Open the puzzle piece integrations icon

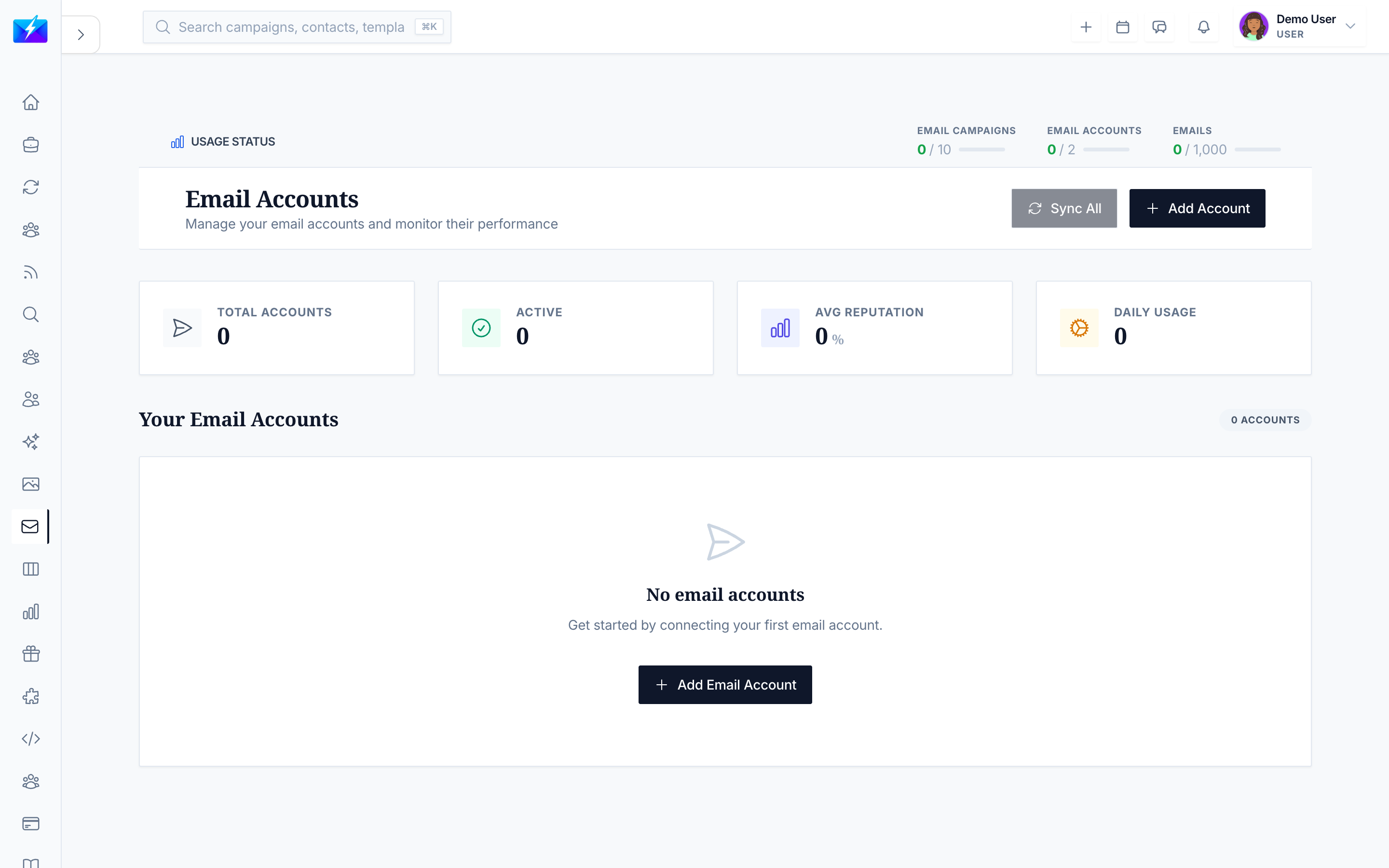click(30, 697)
